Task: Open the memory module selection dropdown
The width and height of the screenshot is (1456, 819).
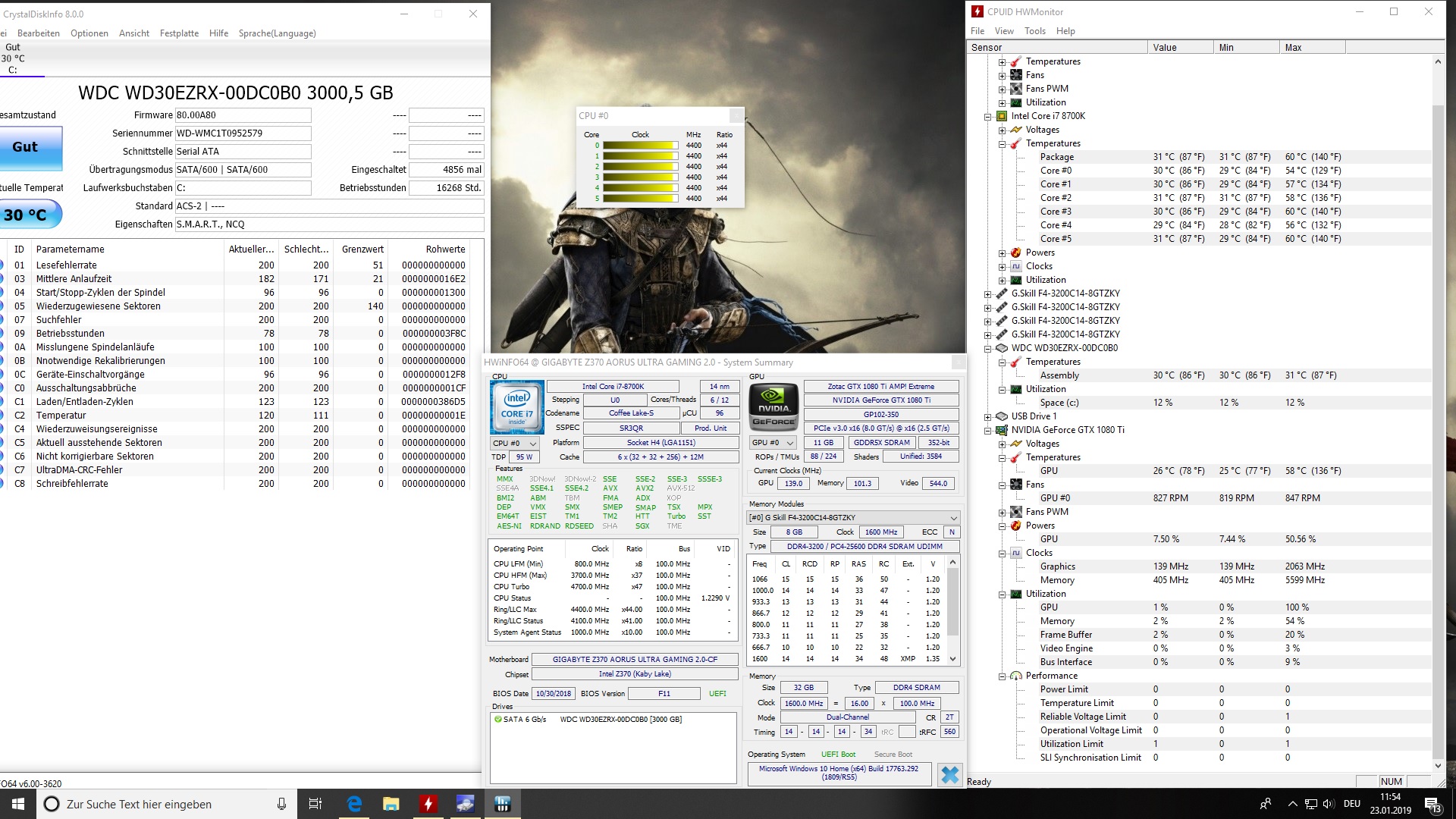Action: 854,518
